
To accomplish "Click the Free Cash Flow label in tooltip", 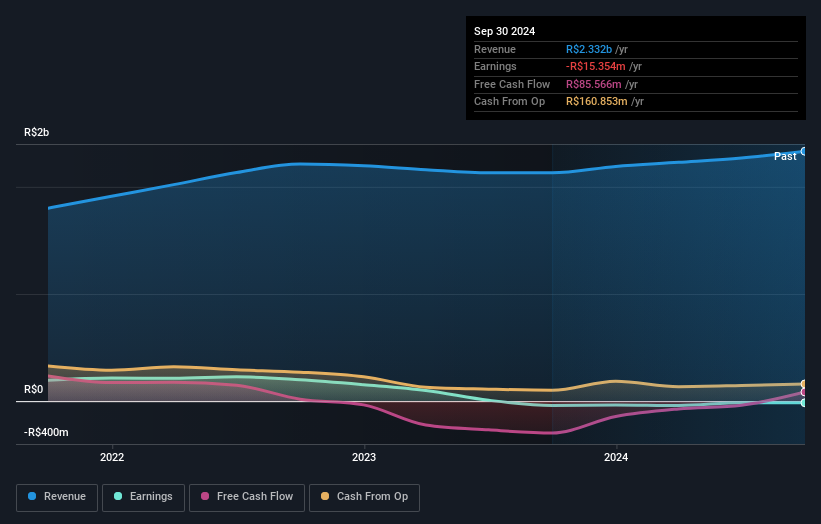I will [x=512, y=84].
